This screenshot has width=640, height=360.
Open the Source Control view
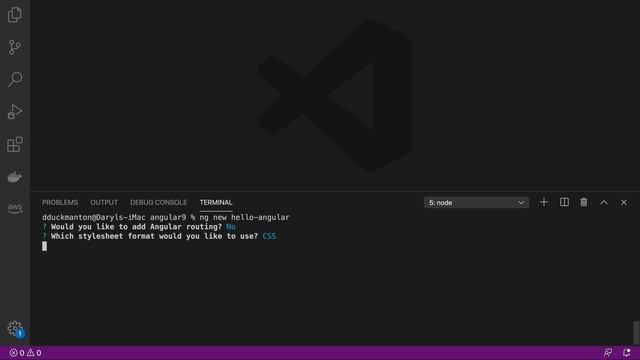coord(15,47)
